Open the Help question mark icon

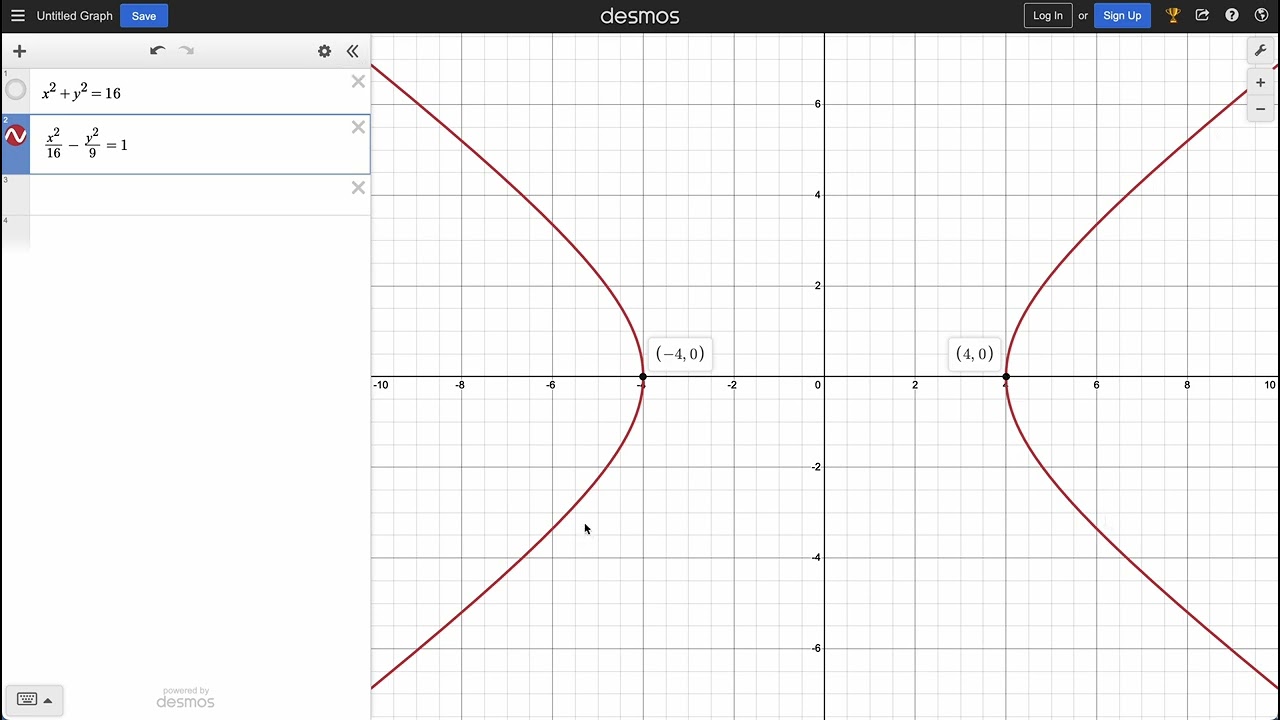pyautogui.click(x=1232, y=16)
